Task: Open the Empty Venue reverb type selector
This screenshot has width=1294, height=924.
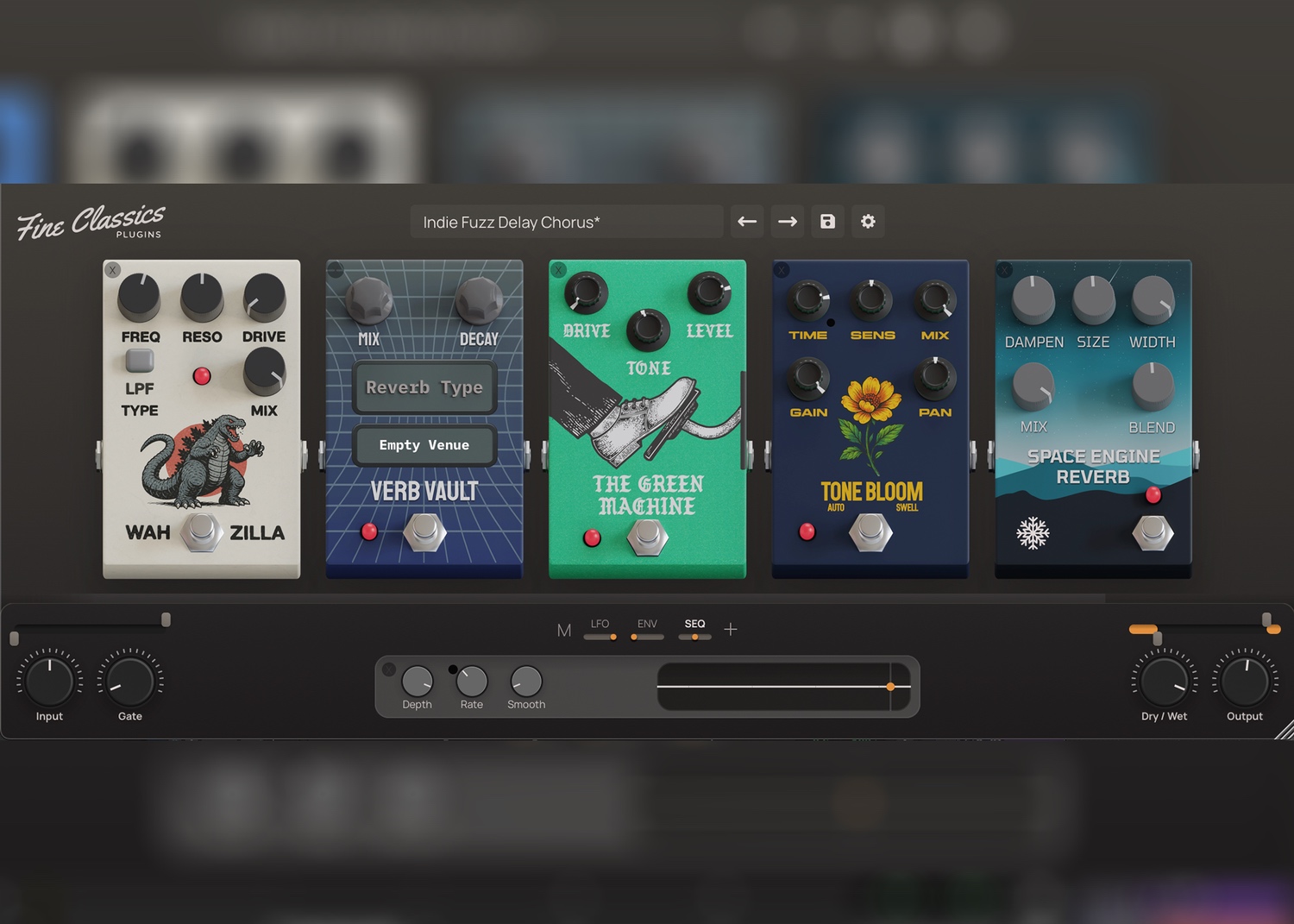Action: (424, 445)
